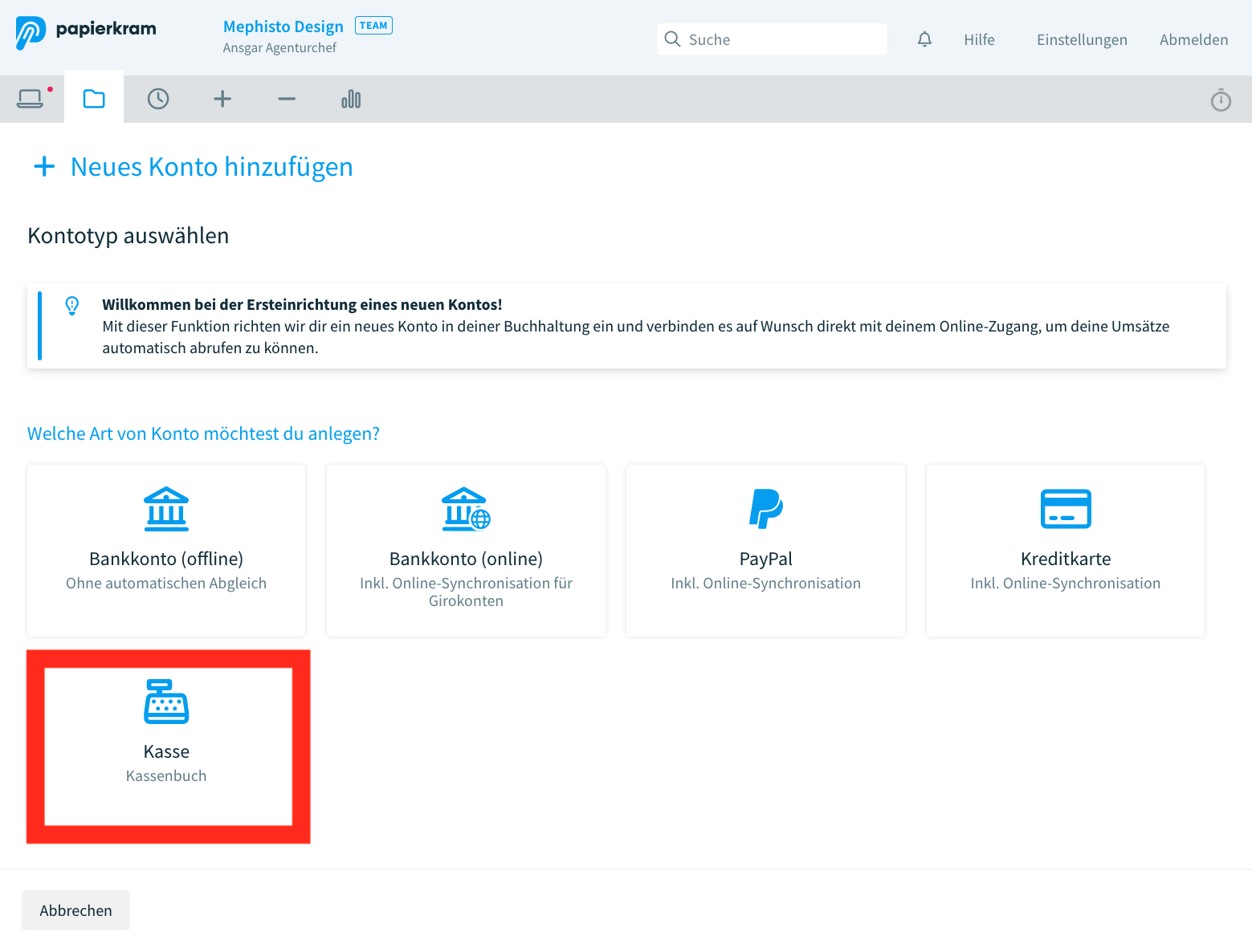The width and height of the screenshot is (1252, 952).
Task: Select the Bankkonto (online) card
Action: (466, 551)
